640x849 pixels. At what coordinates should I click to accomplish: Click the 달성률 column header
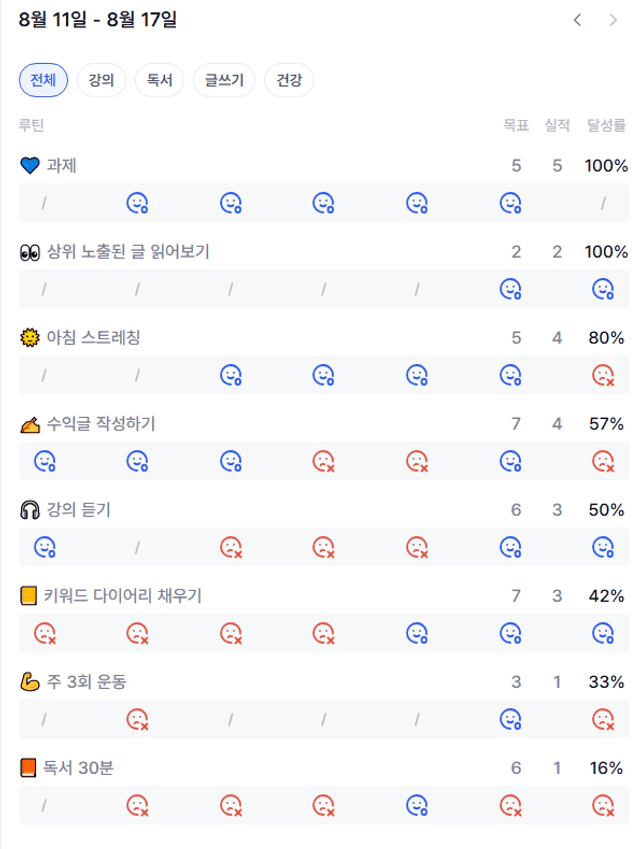(606, 125)
